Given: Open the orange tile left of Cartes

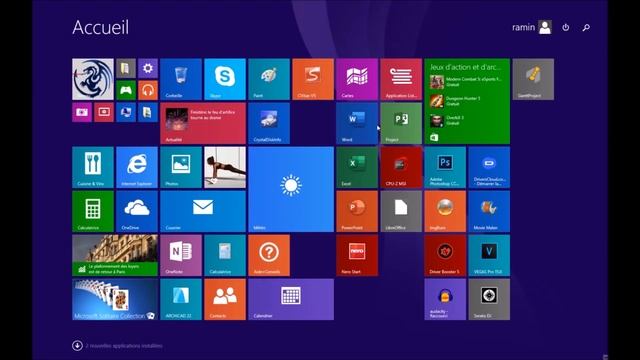Looking at the screenshot, I should [313, 79].
